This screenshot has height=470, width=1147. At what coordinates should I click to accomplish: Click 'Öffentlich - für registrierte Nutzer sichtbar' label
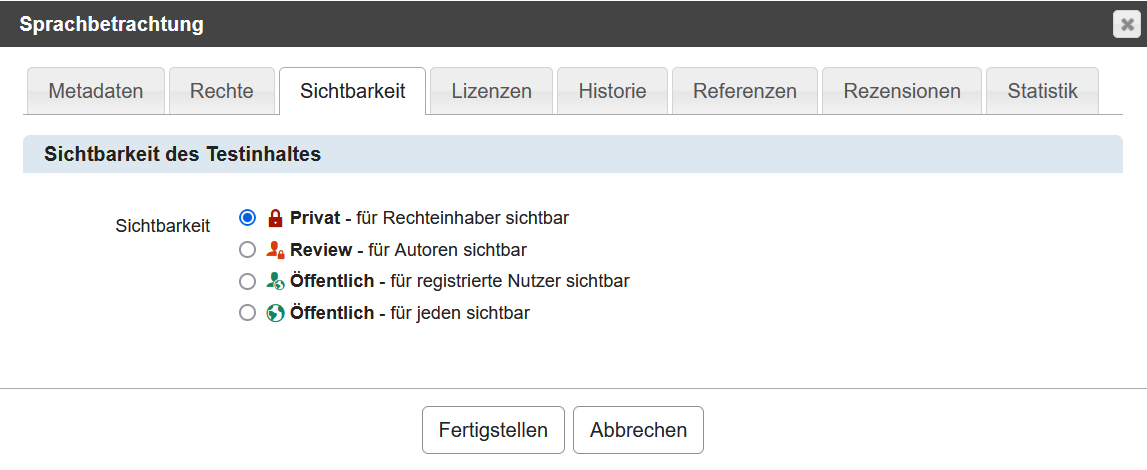[459, 281]
